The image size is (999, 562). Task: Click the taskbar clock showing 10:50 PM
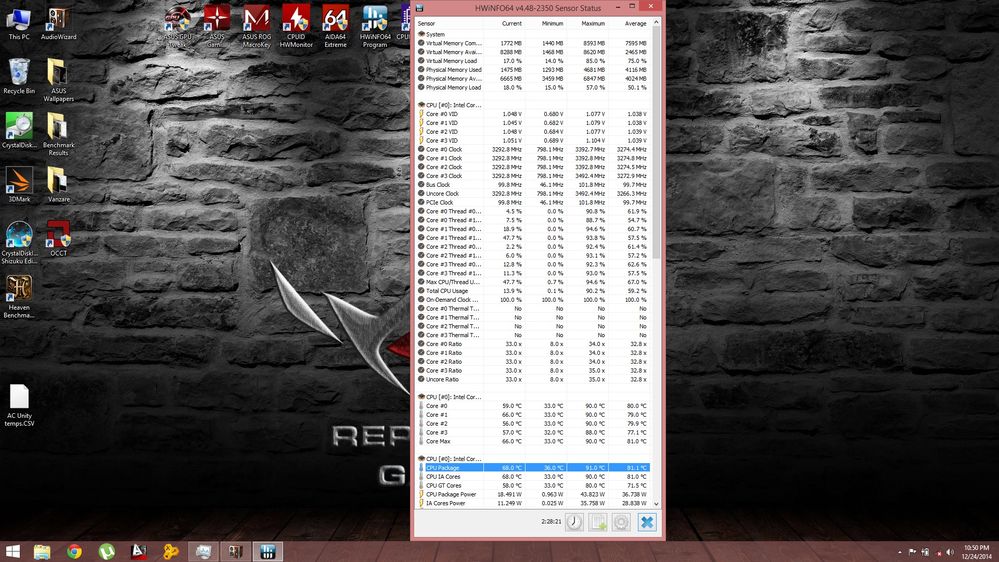(x=977, y=552)
